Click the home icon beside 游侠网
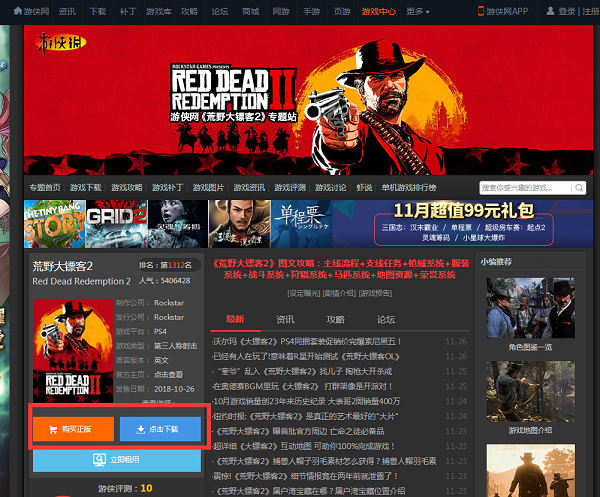Screen dimensions: 600x497 (18, 11)
